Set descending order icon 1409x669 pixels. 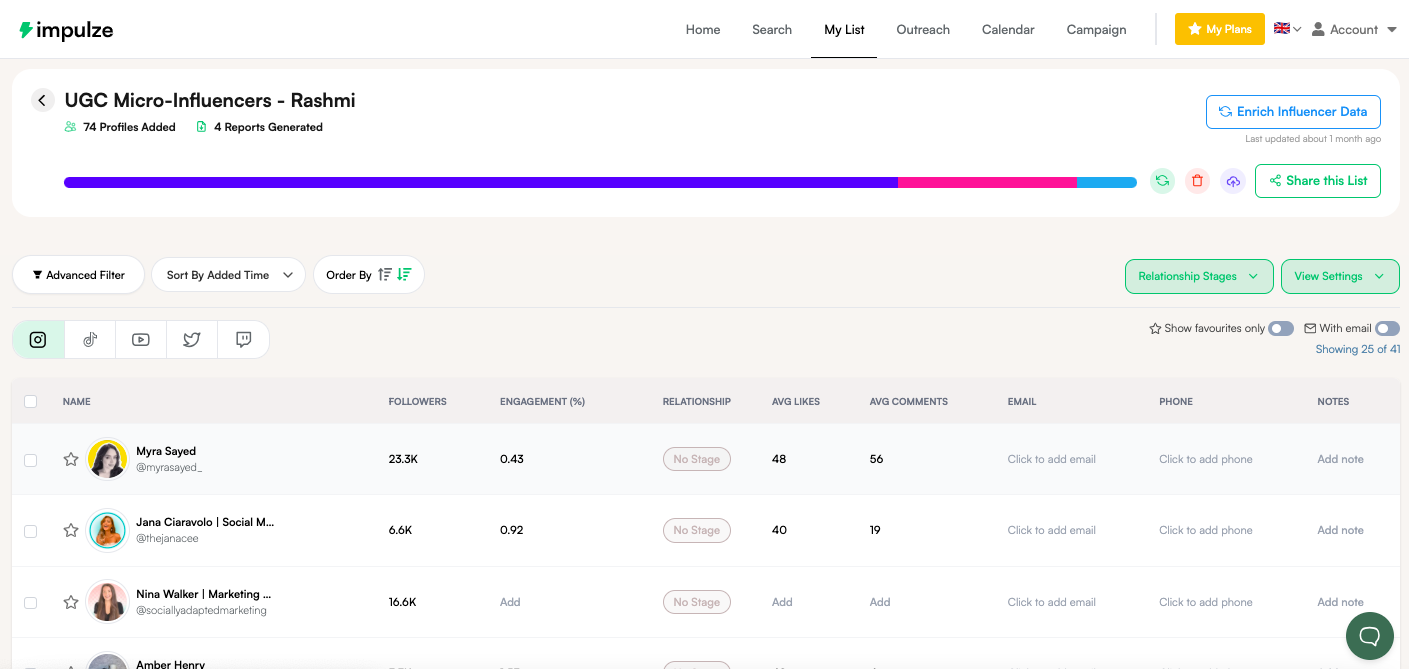(404, 274)
